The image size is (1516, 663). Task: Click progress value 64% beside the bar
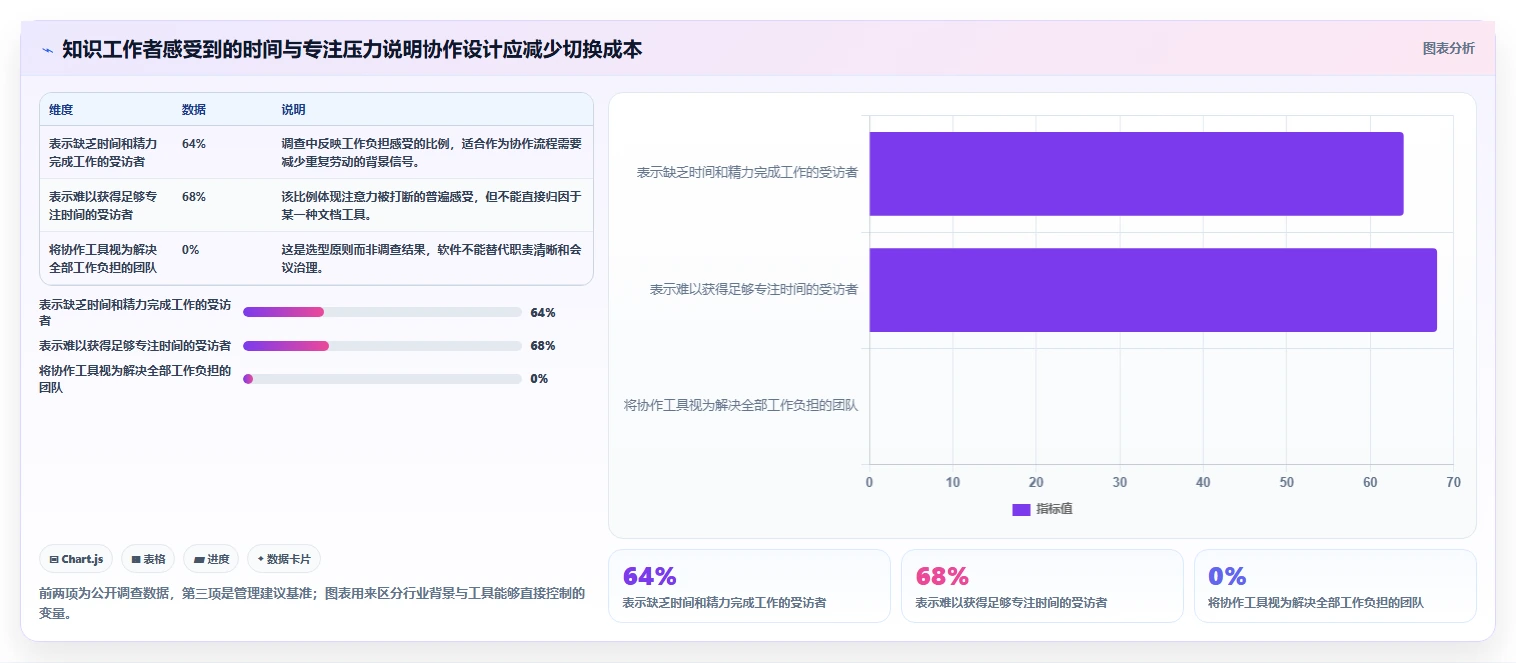[543, 312]
